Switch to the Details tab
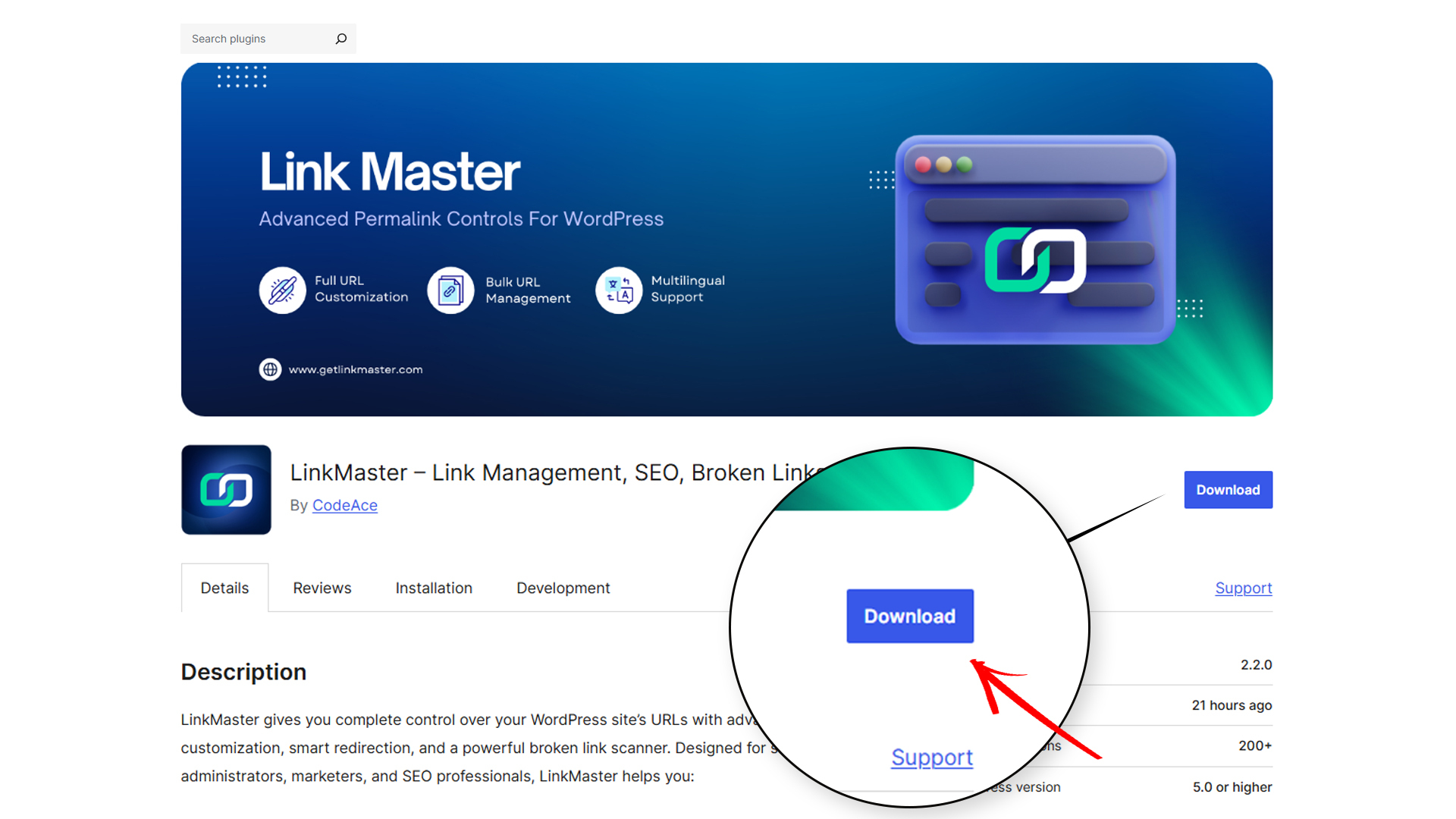The width and height of the screenshot is (1456, 819). (x=224, y=588)
